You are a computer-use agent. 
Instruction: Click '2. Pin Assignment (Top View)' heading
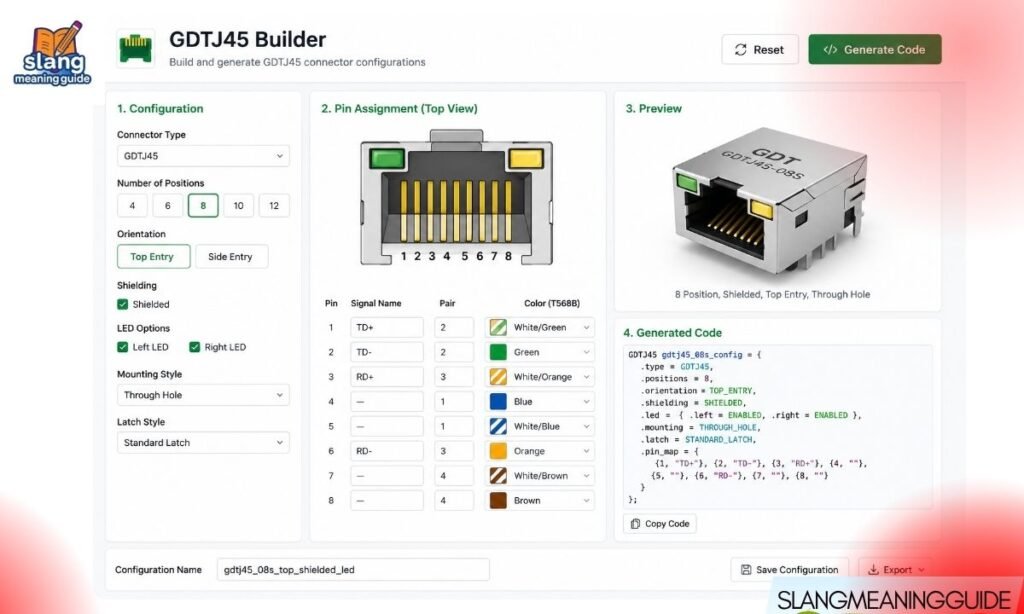[399, 108]
